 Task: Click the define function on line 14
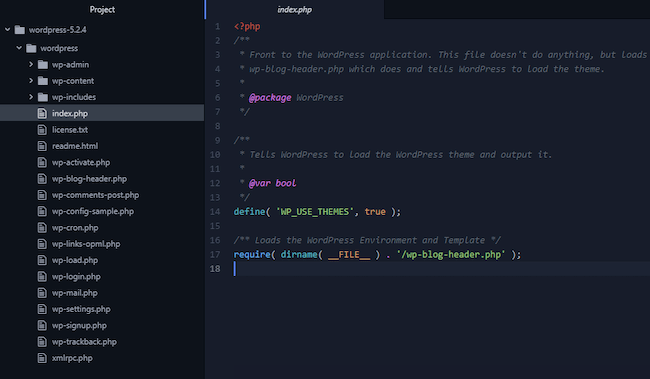pyautogui.click(x=249, y=211)
